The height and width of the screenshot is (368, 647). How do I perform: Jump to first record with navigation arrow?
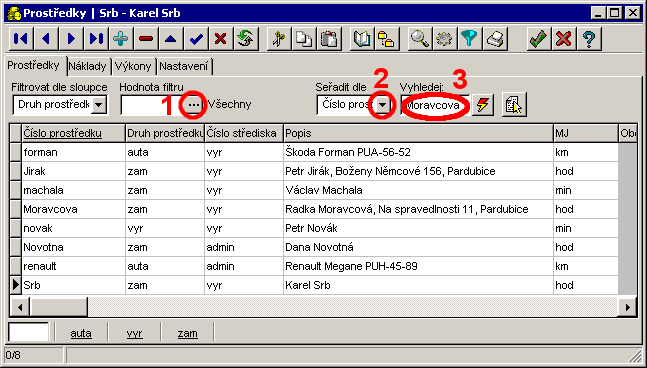21,39
